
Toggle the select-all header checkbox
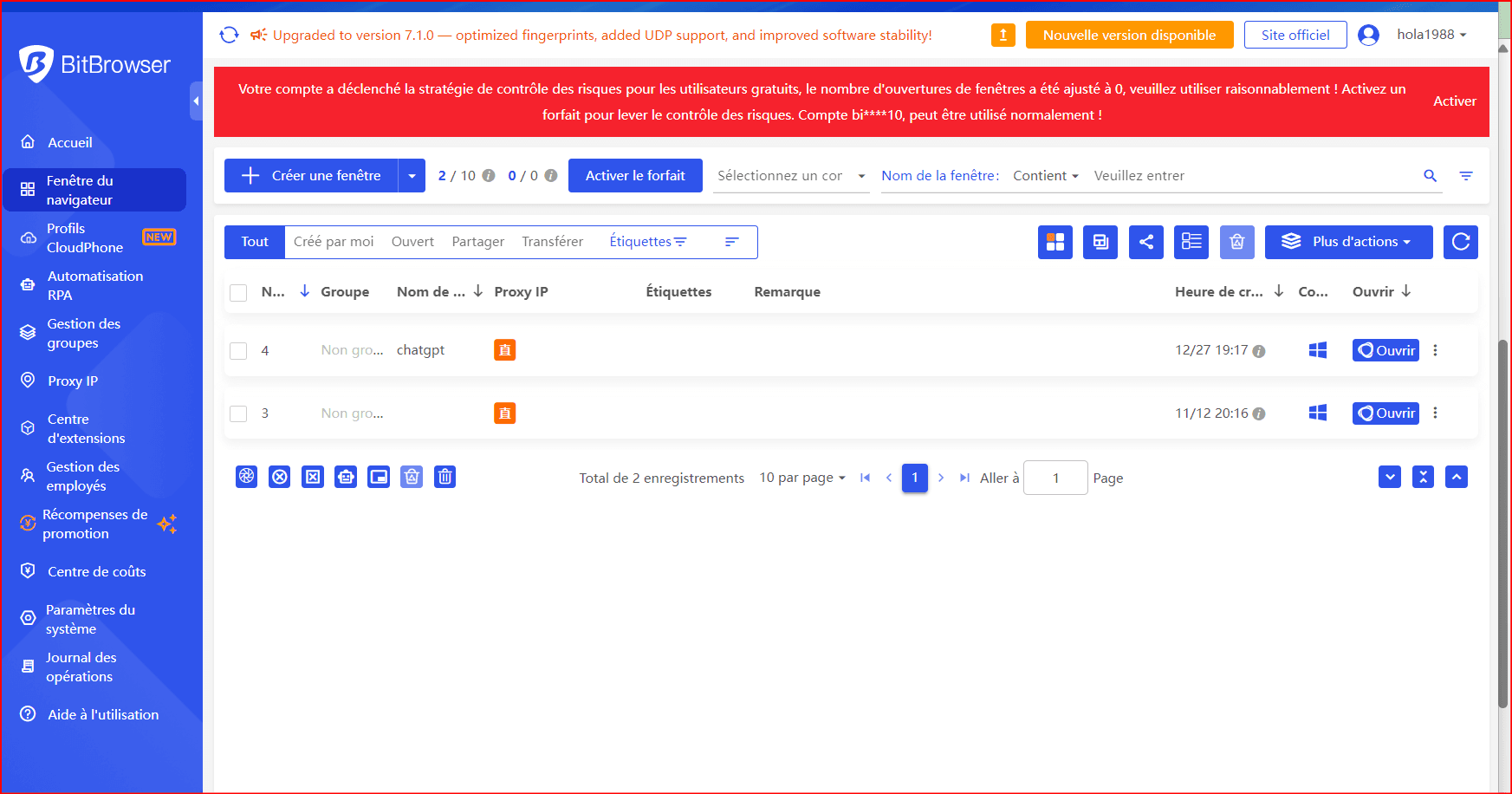[x=238, y=293]
